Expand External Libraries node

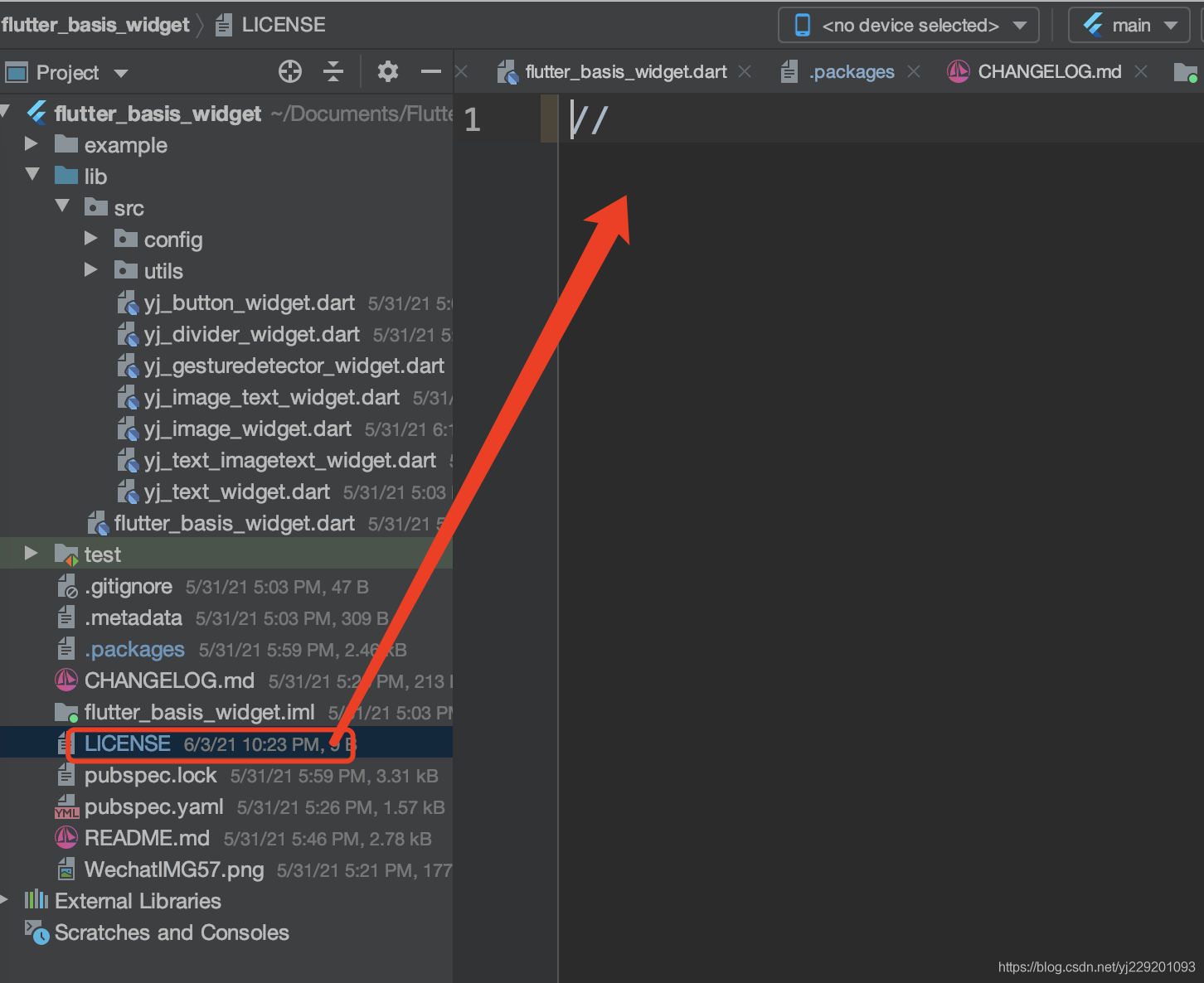tap(5, 900)
